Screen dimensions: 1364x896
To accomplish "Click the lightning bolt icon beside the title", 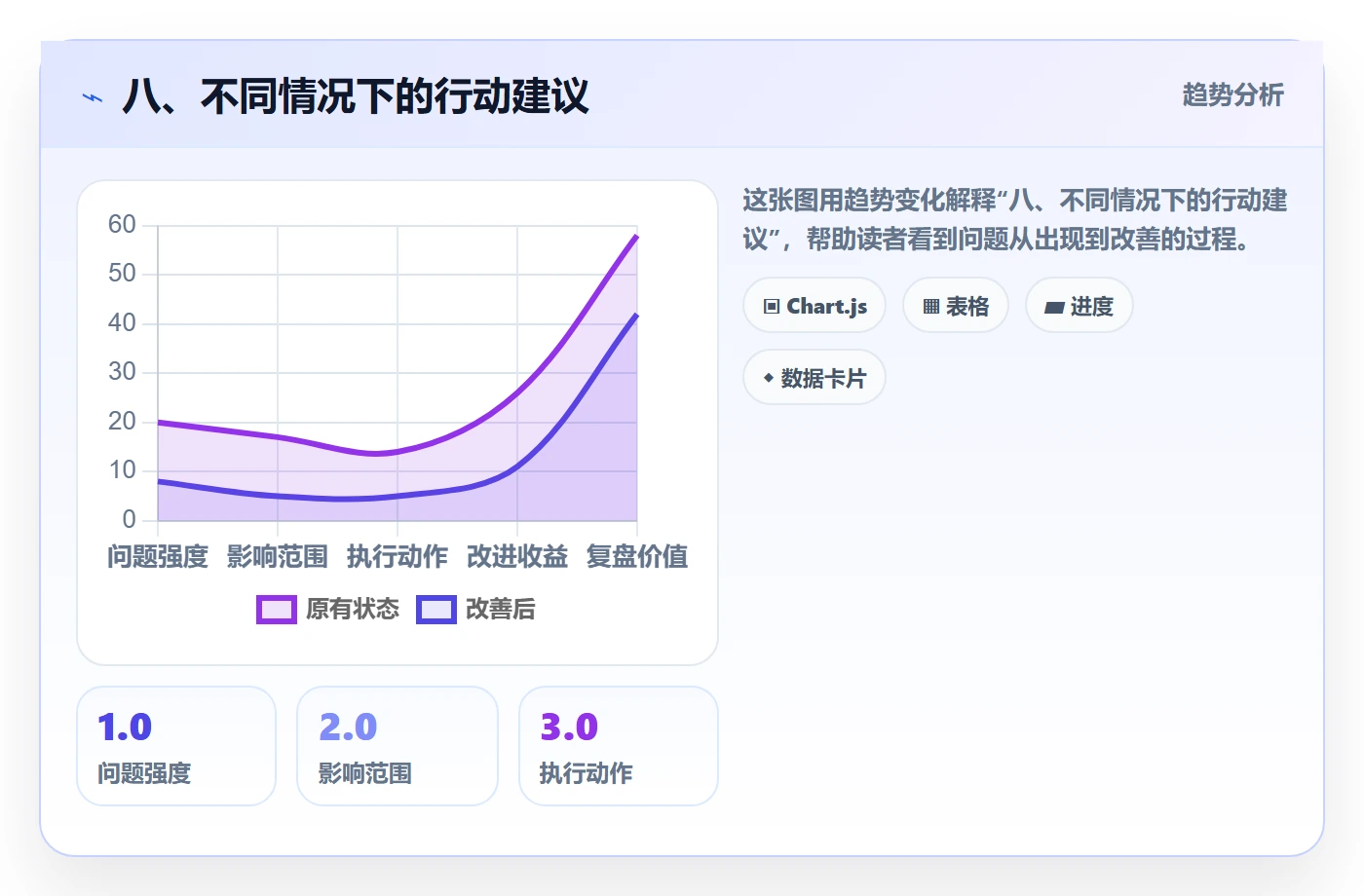I will [92, 97].
